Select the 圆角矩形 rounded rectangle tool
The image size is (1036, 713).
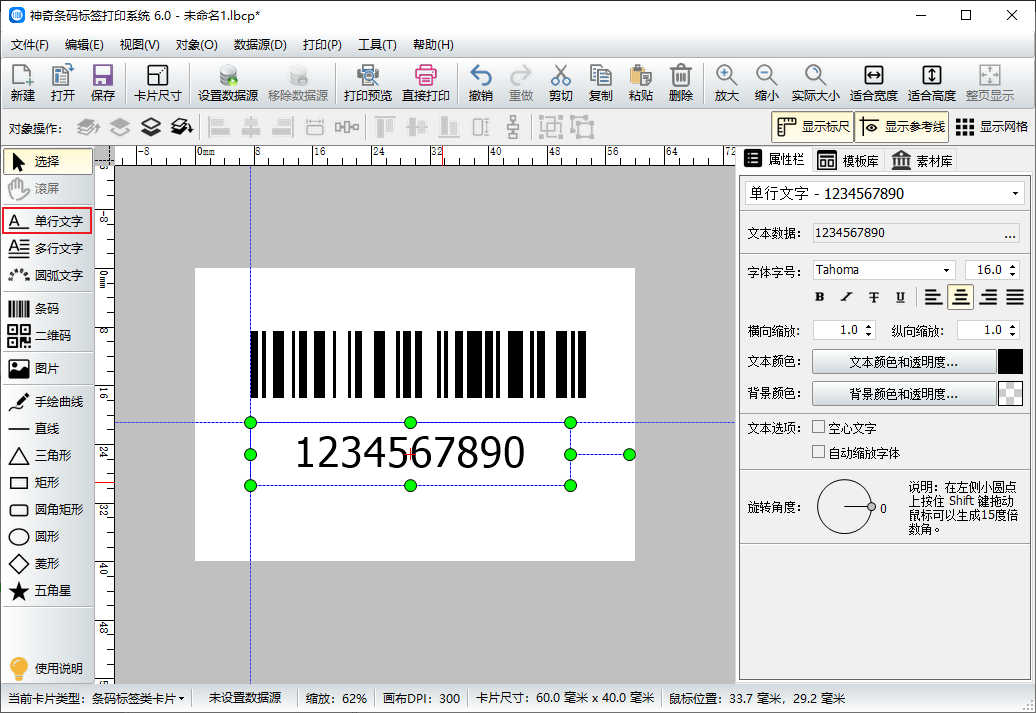(x=47, y=509)
